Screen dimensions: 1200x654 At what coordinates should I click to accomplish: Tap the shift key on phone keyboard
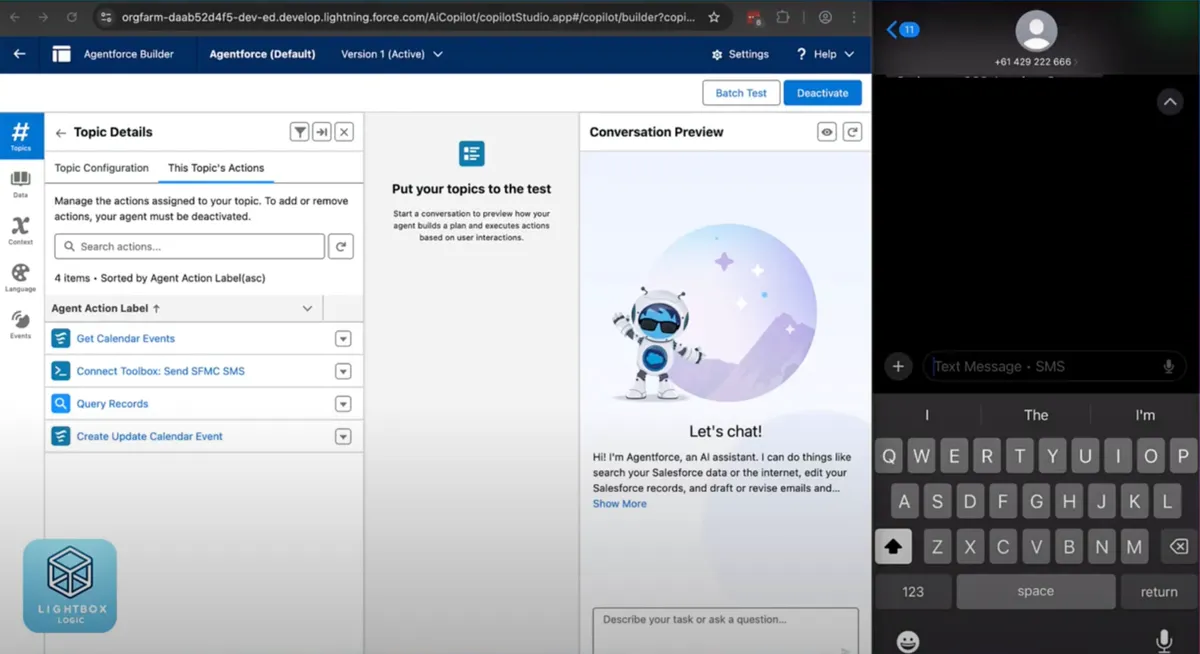click(x=893, y=547)
